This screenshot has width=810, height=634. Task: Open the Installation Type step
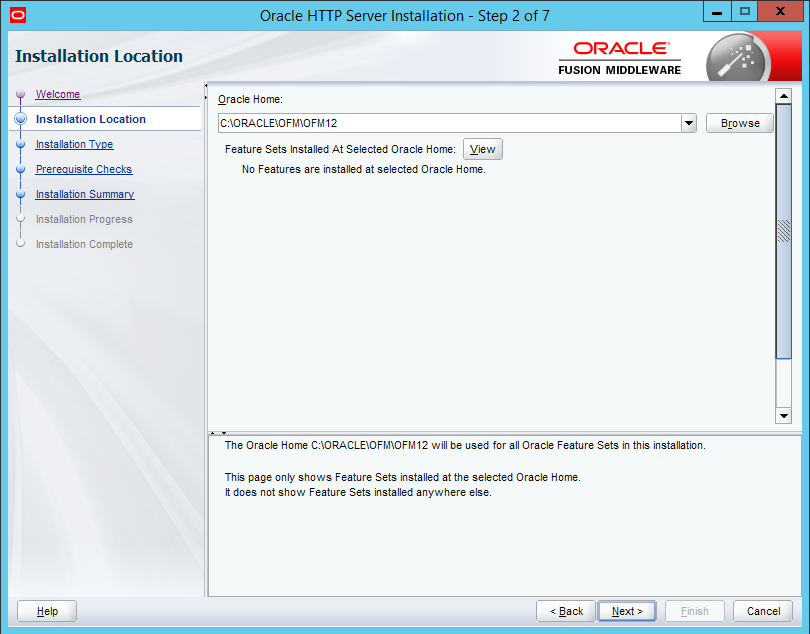pyautogui.click(x=74, y=144)
